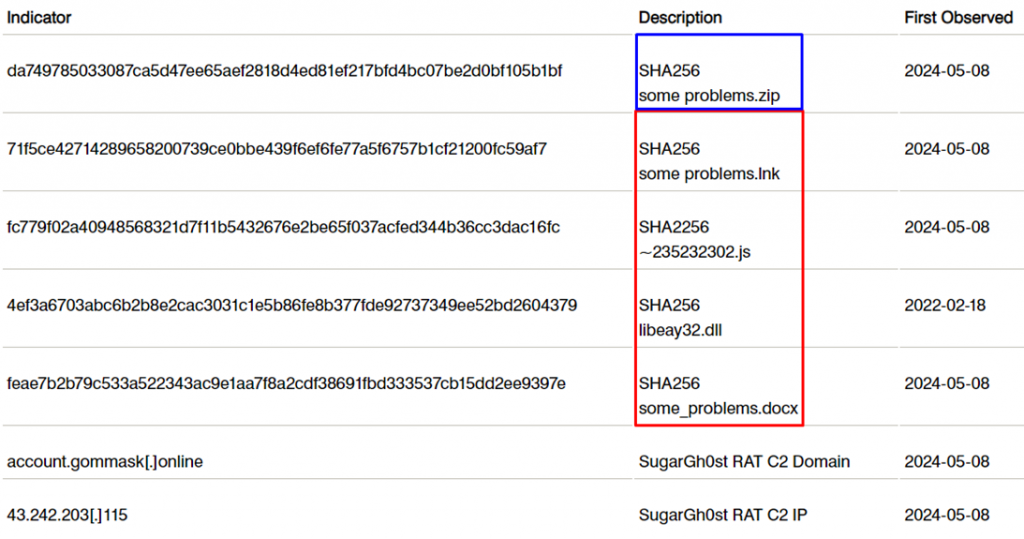Click the some problems.zip description
The width and height of the screenshot is (1024, 539).
click(x=709, y=96)
